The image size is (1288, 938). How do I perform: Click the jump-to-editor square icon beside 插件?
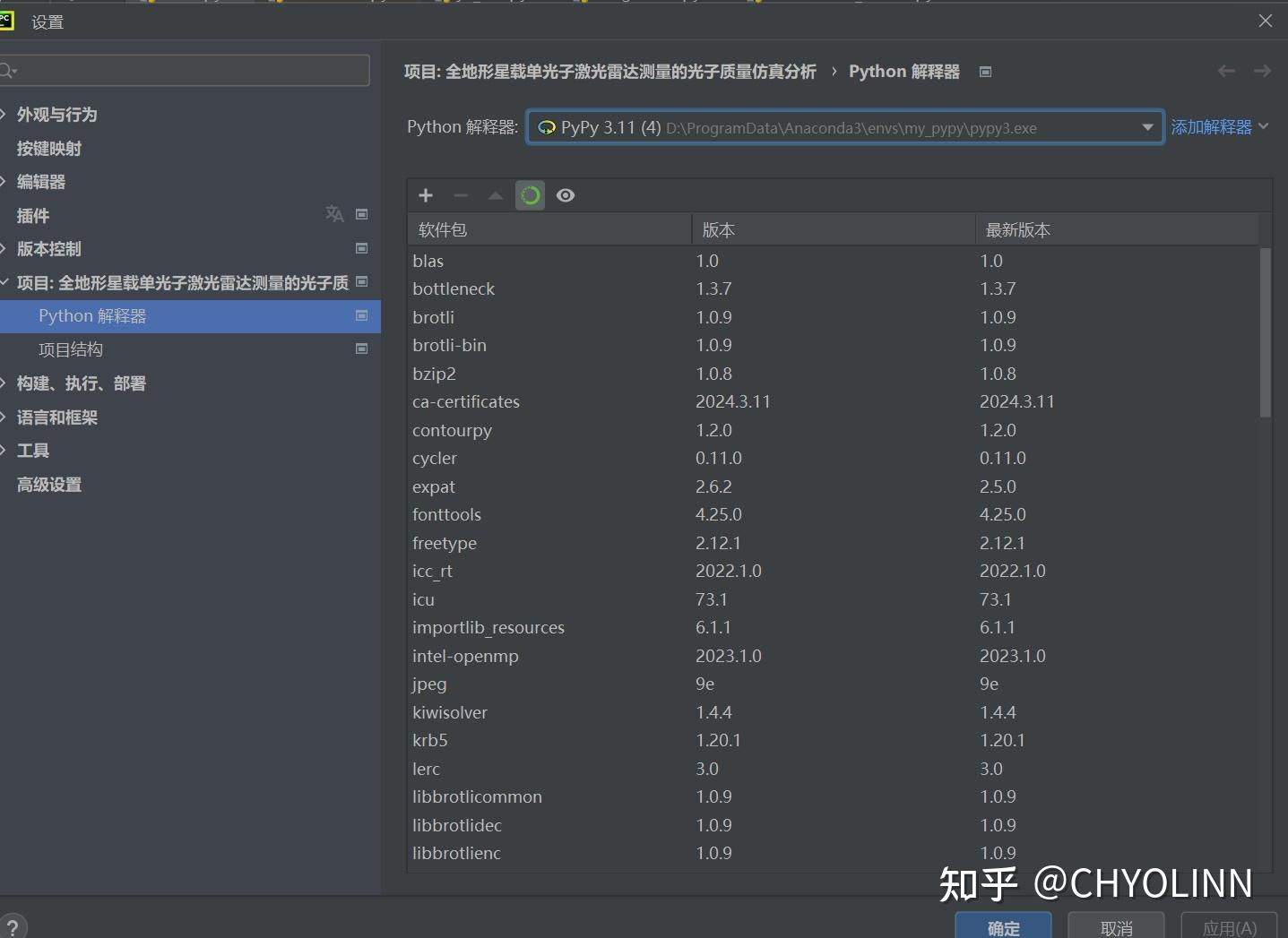tap(362, 214)
